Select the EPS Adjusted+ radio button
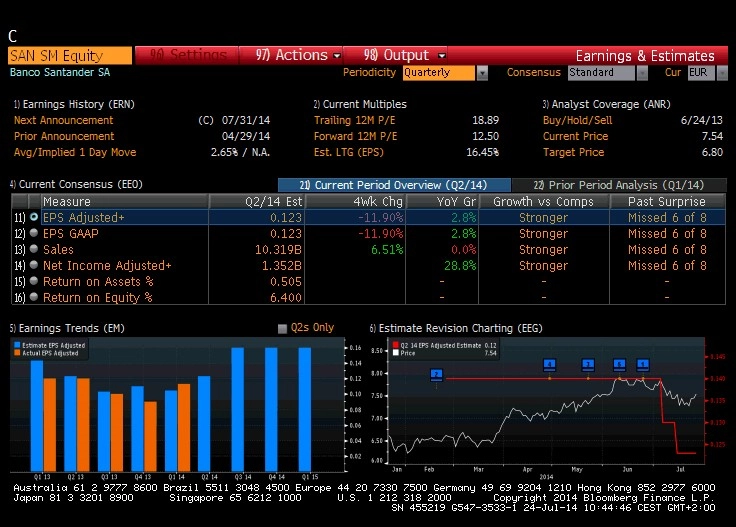Viewport: 736px width, 527px height. pyautogui.click(x=34, y=217)
